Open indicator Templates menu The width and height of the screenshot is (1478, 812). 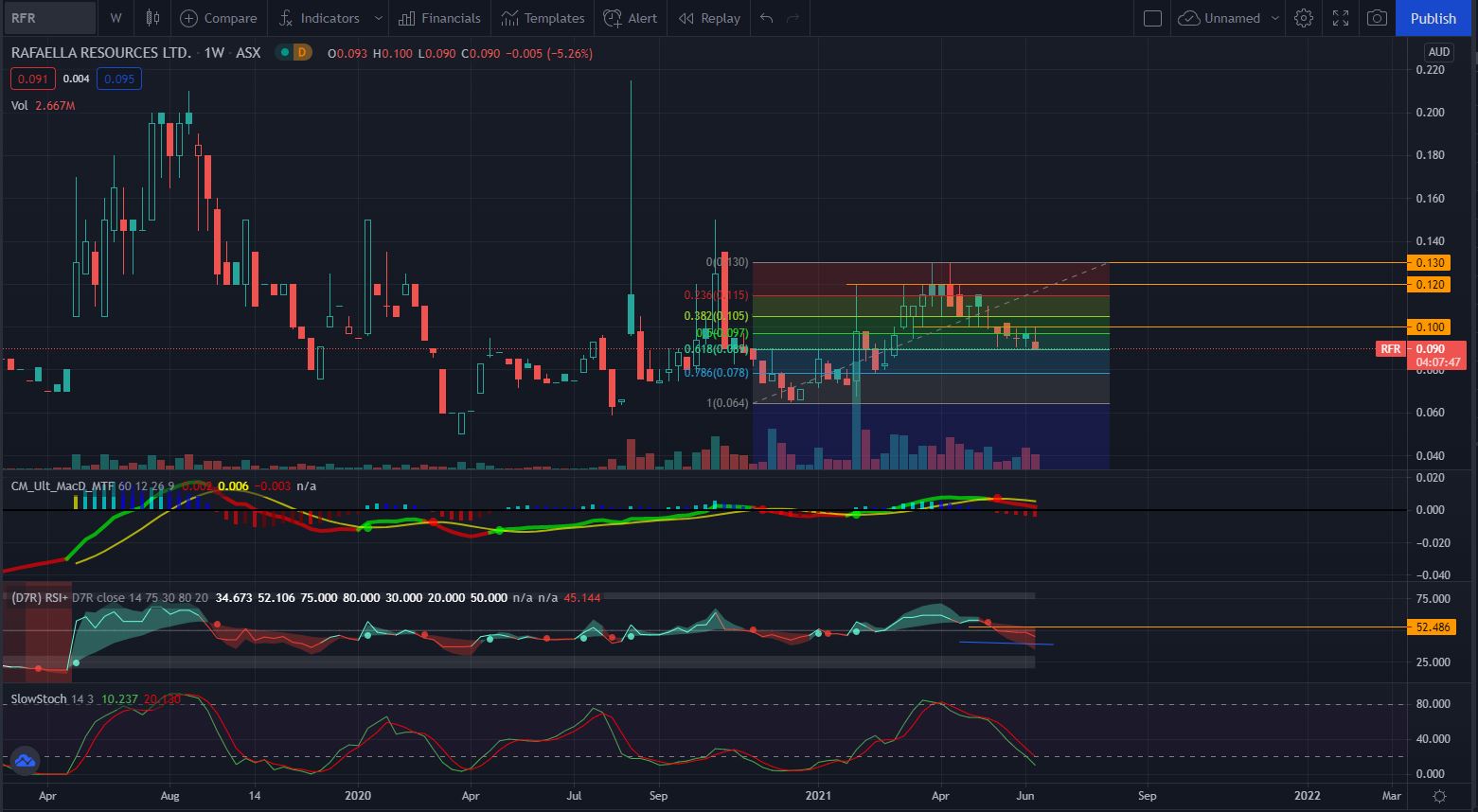pyautogui.click(x=543, y=18)
